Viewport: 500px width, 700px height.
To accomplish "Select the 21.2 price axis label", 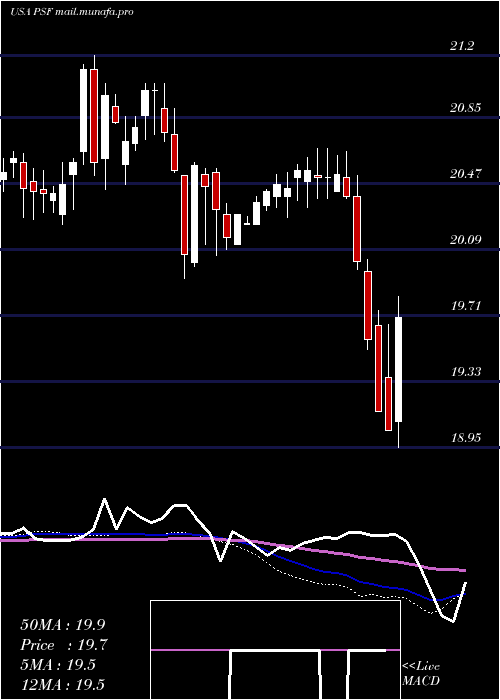I will pyautogui.click(x=462, y=46).
